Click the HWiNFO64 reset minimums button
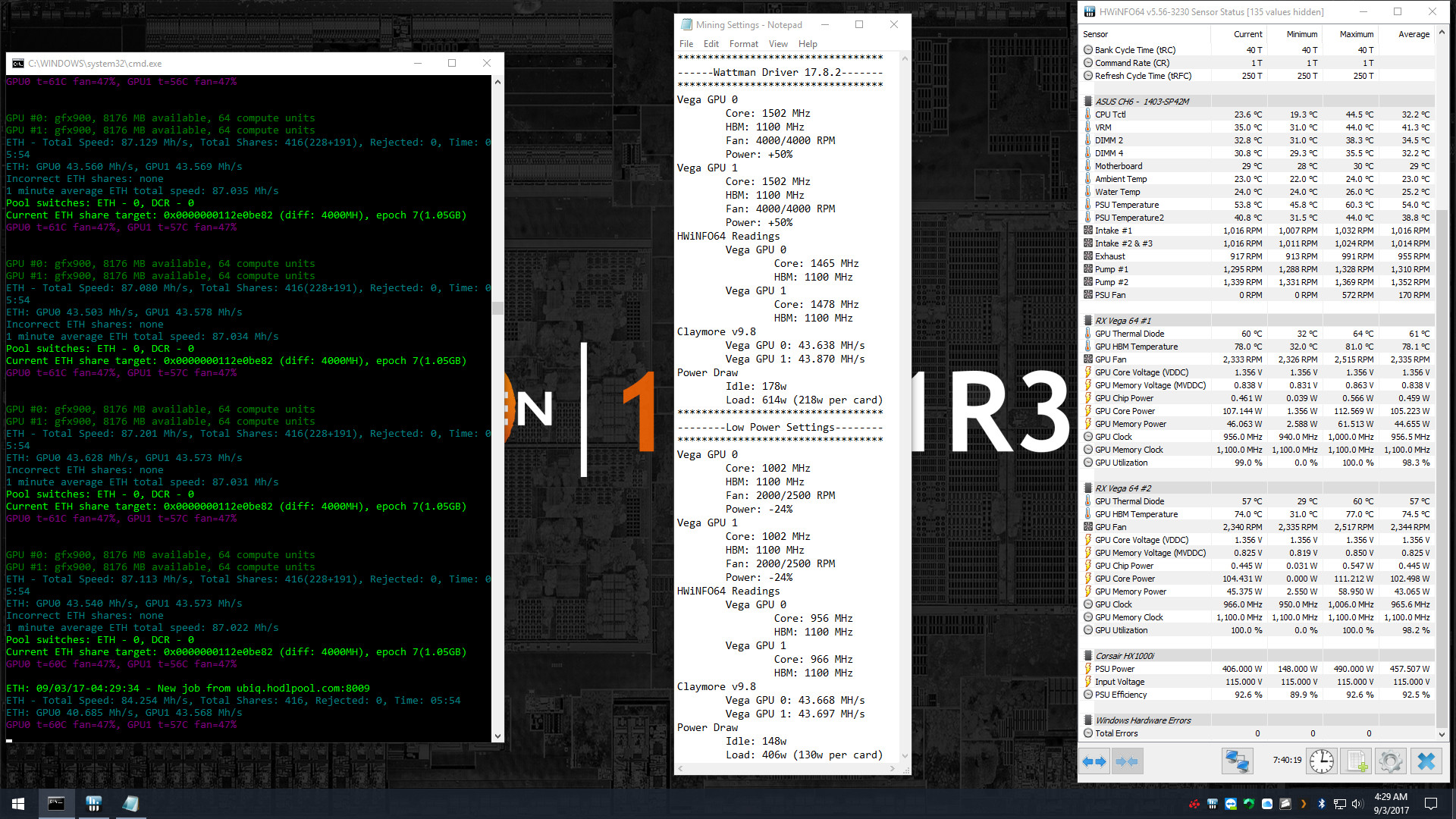The height and width of the screenshot is (819, 1456). click(x=1127, y=761)
